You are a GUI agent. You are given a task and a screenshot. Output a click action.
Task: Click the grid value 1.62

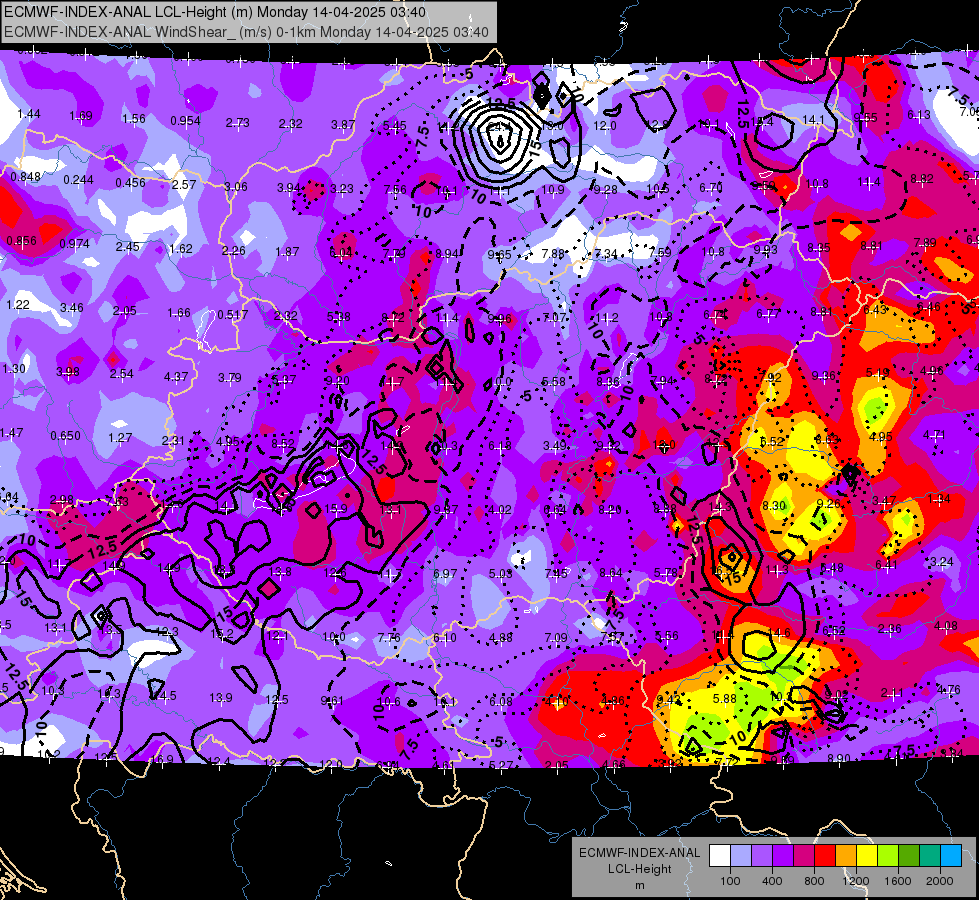pyautogui.click(x=180, y=249)
